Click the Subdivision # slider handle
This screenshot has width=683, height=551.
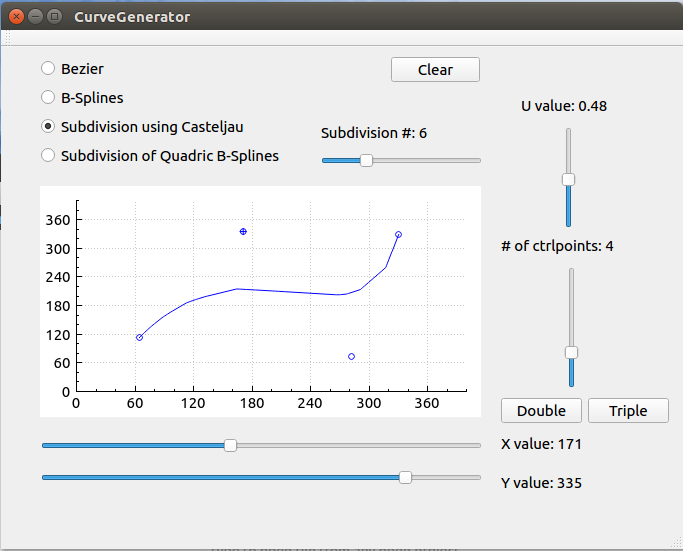(x=366, y=160)
